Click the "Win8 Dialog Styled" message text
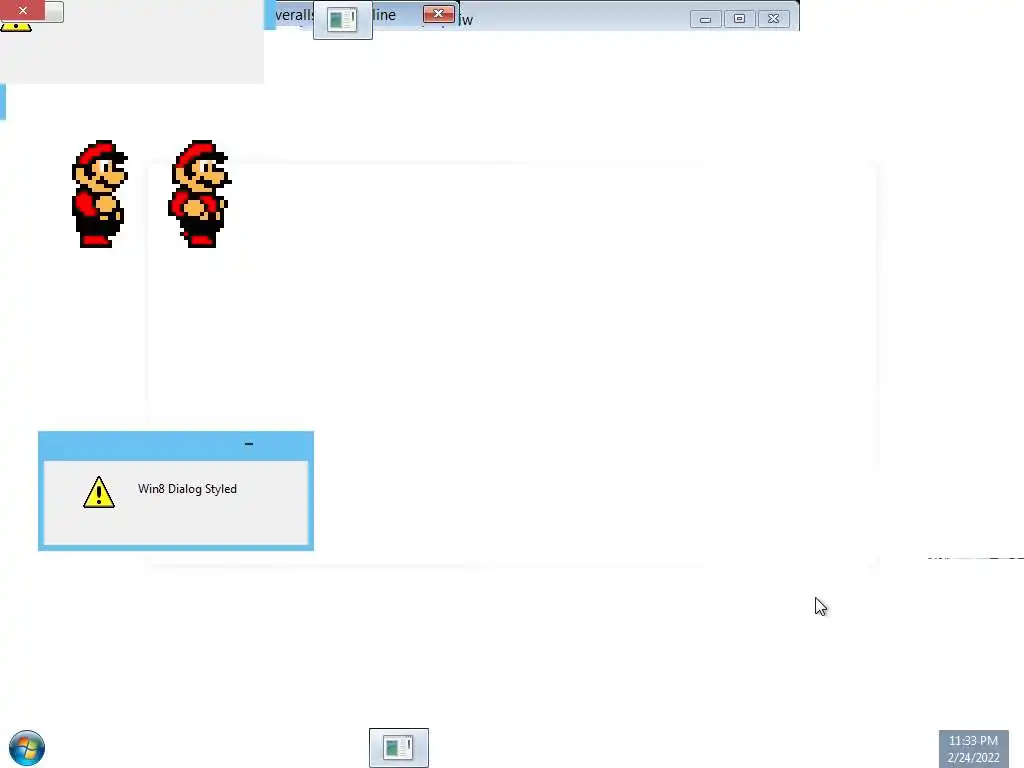This screenshot has height=768, width=1024. point(187,488)
